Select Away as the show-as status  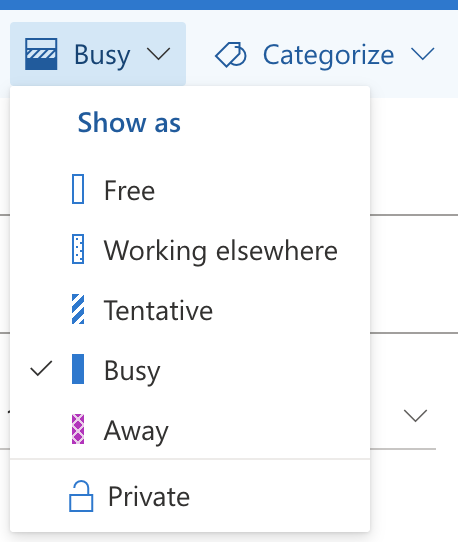[x=190, y=429]
